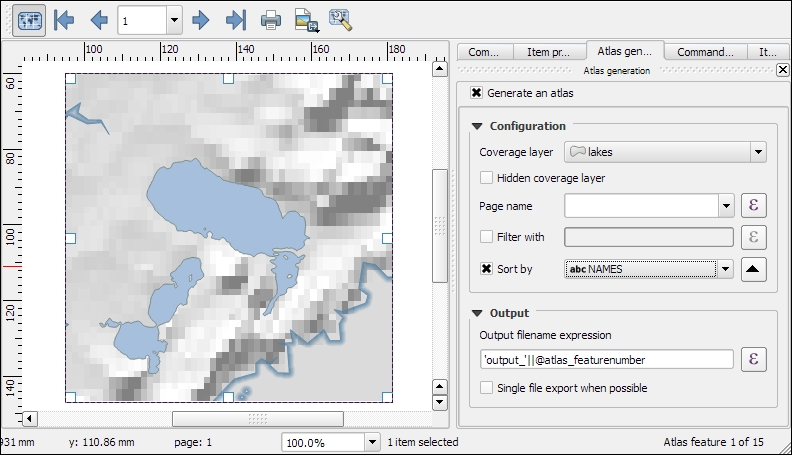Collapse the Output section

[477, 313]
